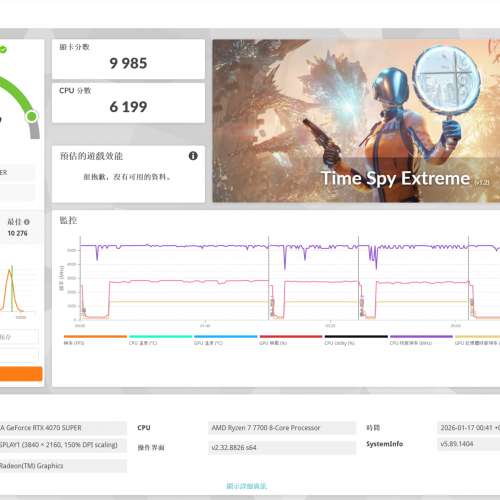This screenshot has width=500, height=500.
Task: Toggle the red GPU load legend series
Action: click(x=291, y=340)
